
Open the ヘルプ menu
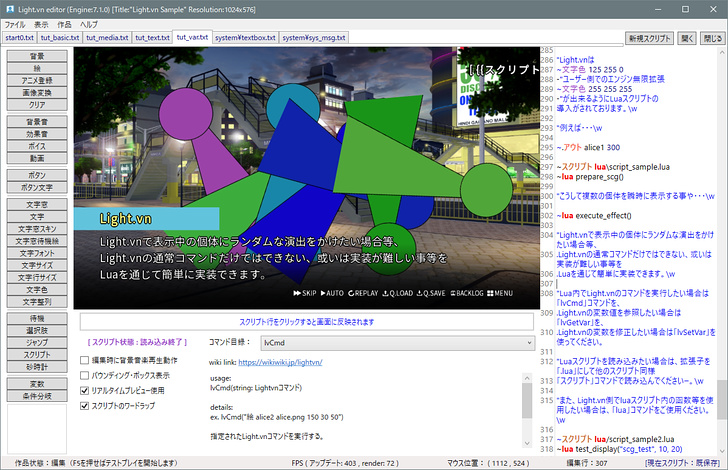88,25
